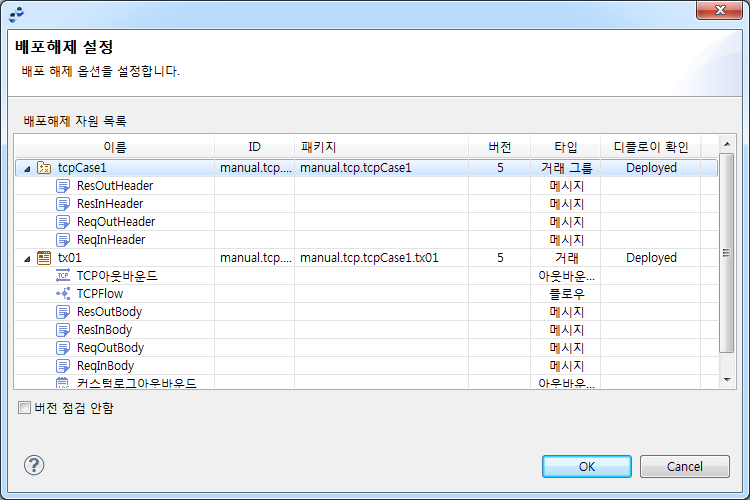This screenshot has width=750, height=500.
Task: Click Deployed status in tcpCase1 row
Action: 651,168
